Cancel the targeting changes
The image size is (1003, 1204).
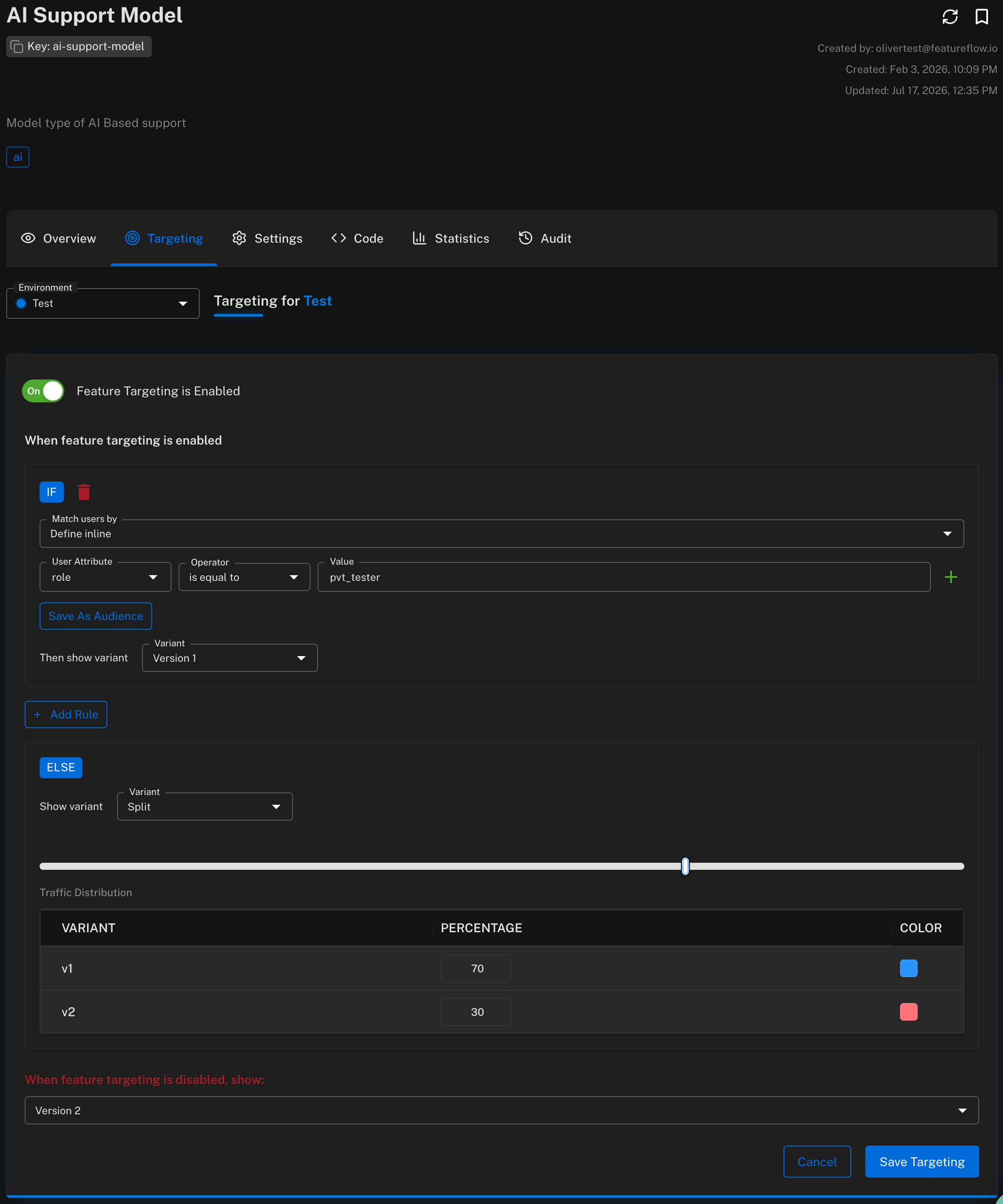816,1162
